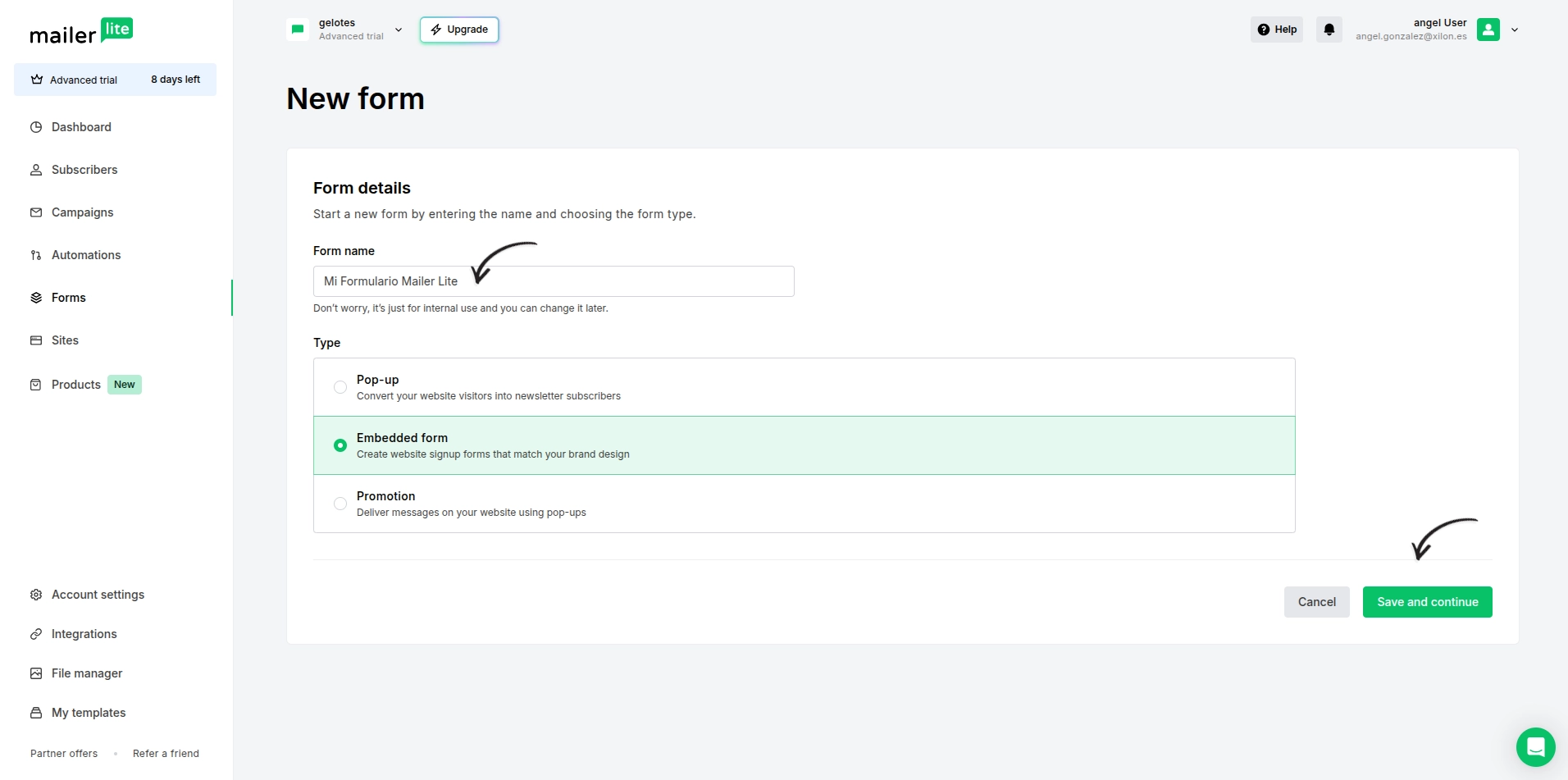Screen dimensions: 1568x780
Task: Click the Upgrade button
Action: tap(459, 30)
